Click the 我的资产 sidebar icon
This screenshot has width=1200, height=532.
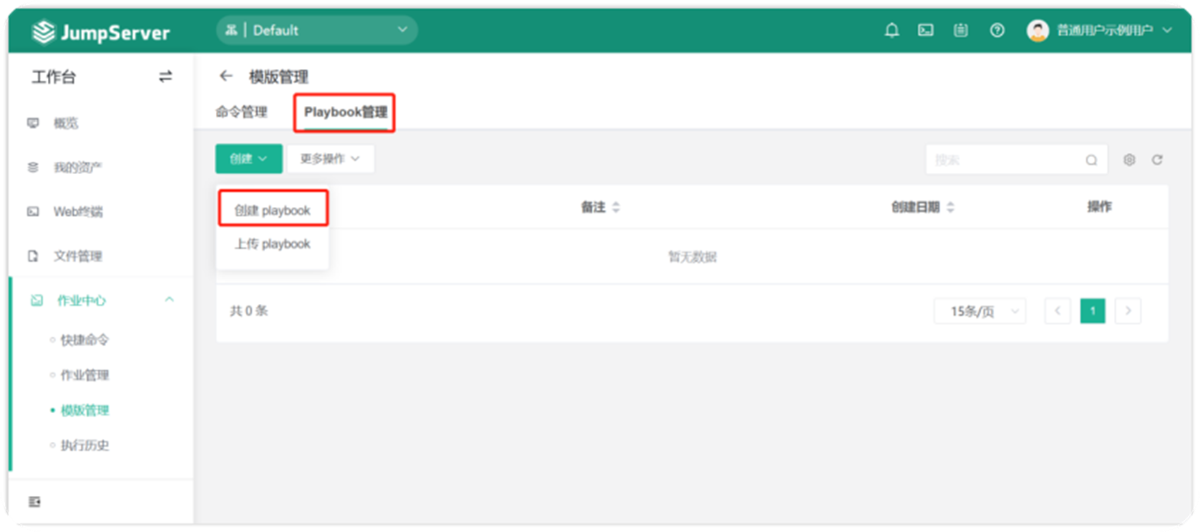click(33, 167)
